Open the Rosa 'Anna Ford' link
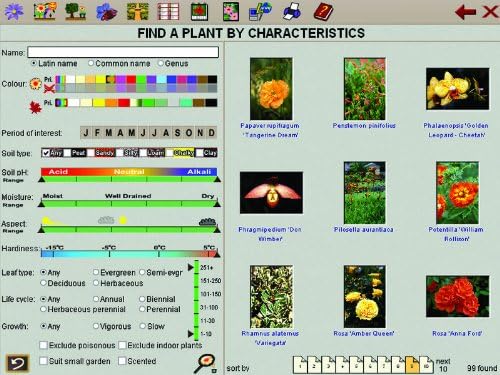The width and height of the screenshot is (500, 375). (x=457, y=333)
